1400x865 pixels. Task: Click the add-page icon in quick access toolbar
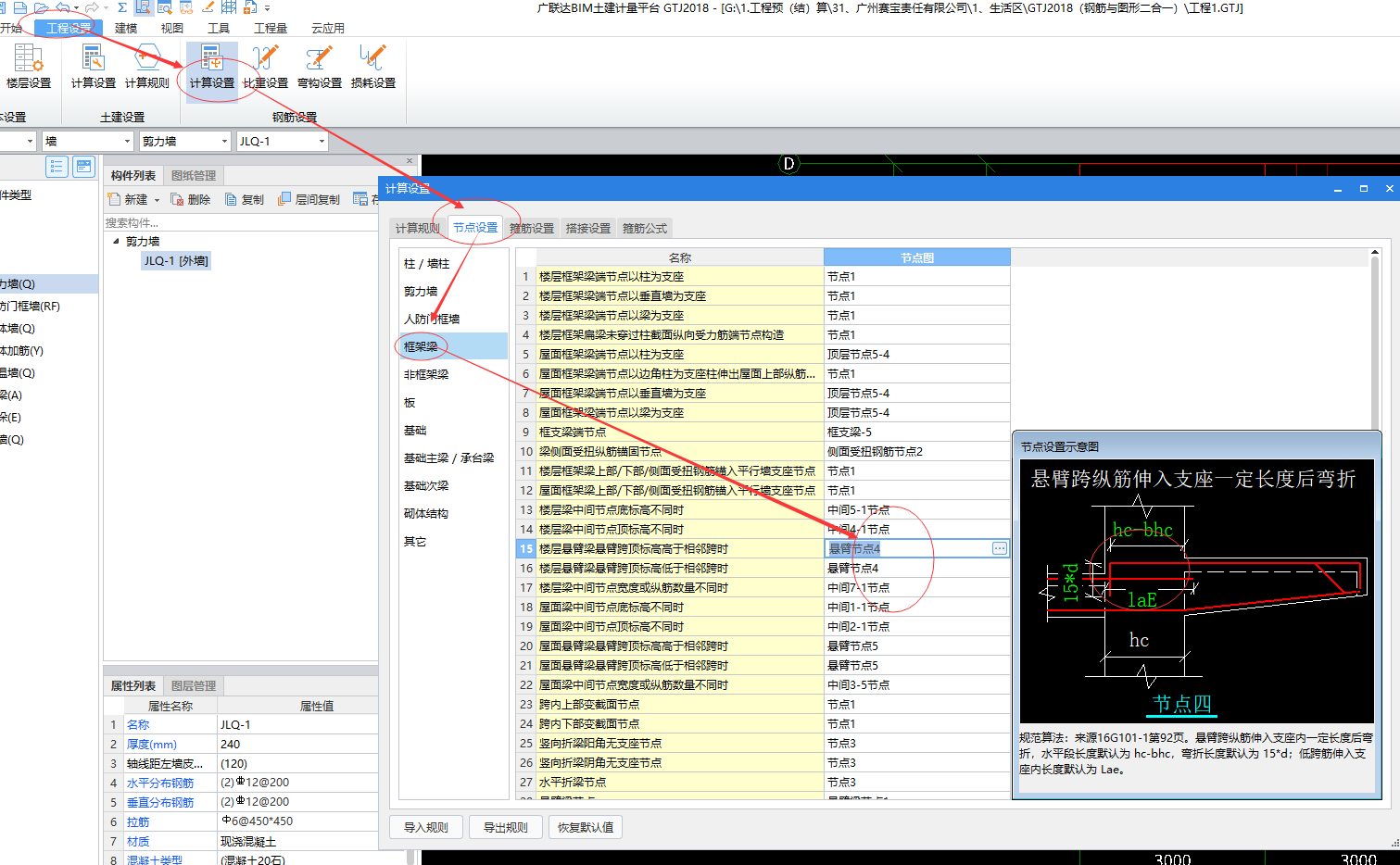[x=250, y=7]
